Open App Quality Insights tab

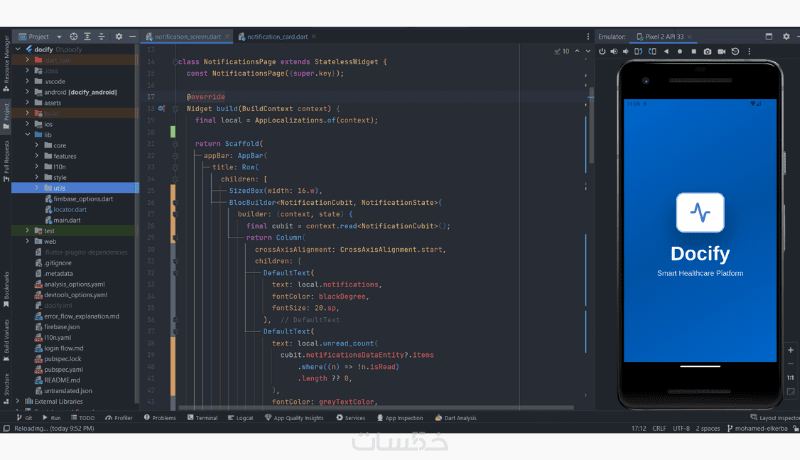pos(294,418)
